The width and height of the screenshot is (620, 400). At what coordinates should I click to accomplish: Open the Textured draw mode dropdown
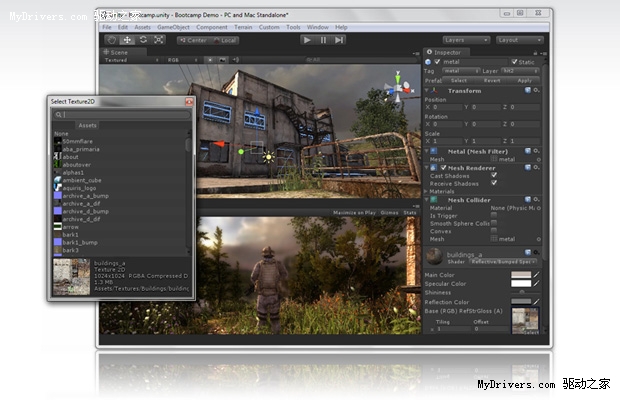tap(131, 60)
